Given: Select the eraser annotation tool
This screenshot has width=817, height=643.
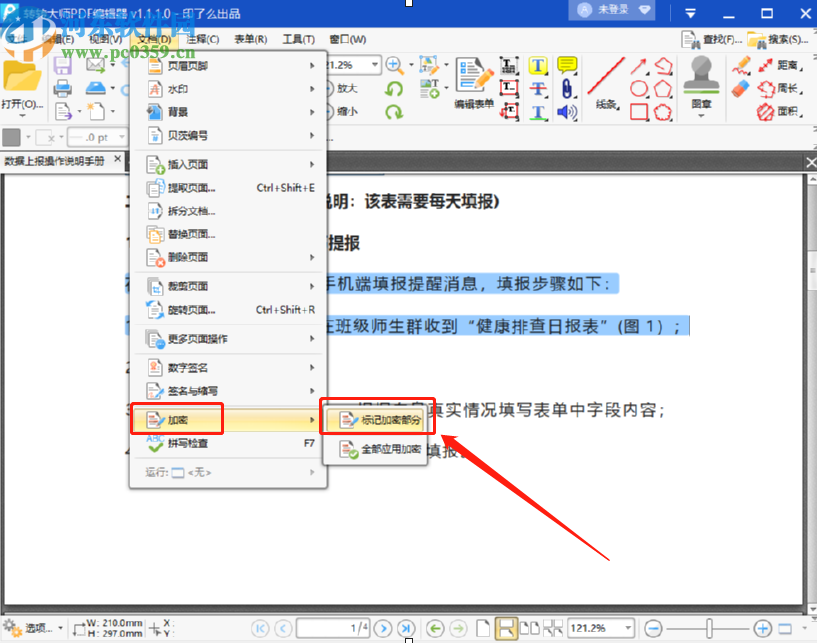Looking at the screenshot, I should coord(741,88).
